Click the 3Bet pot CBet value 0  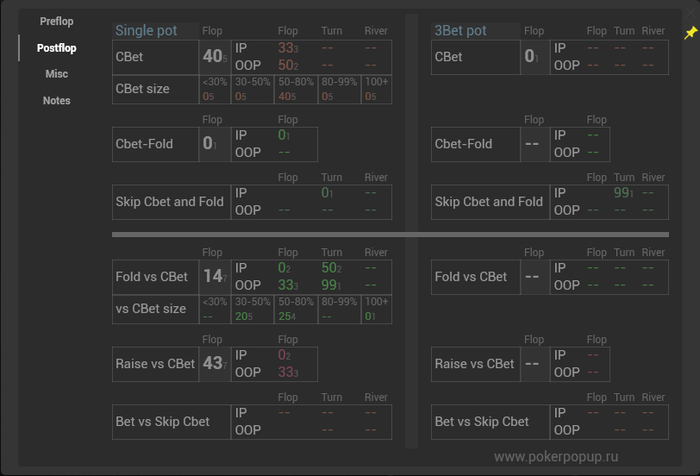pyautogui.click(x=531, y=57)
